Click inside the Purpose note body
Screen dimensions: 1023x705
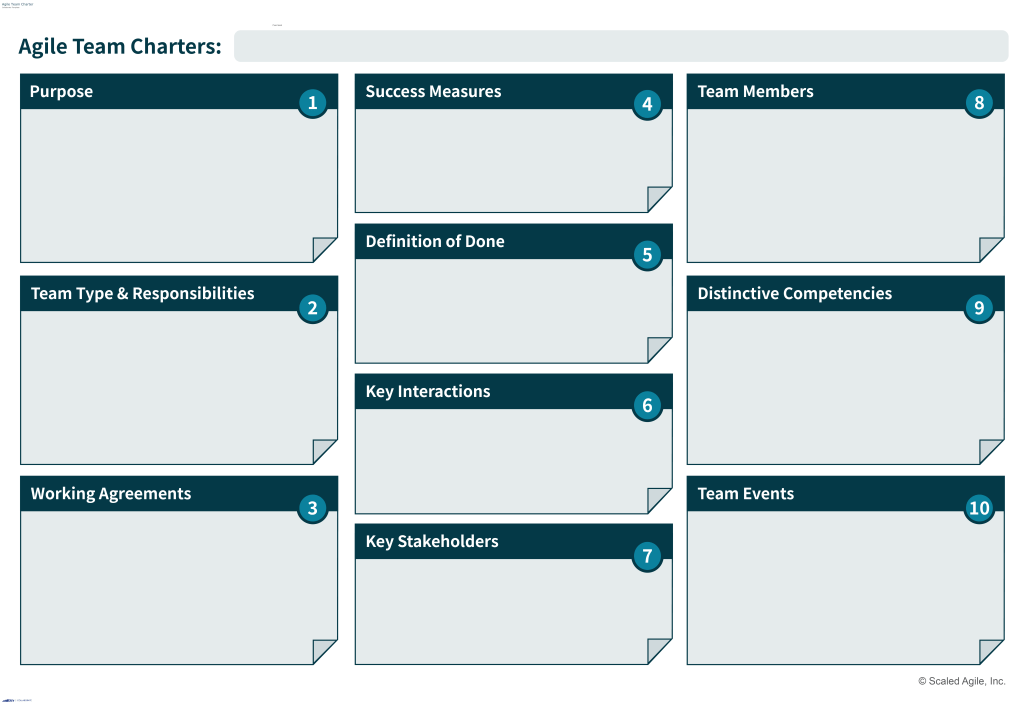[170, 180]
